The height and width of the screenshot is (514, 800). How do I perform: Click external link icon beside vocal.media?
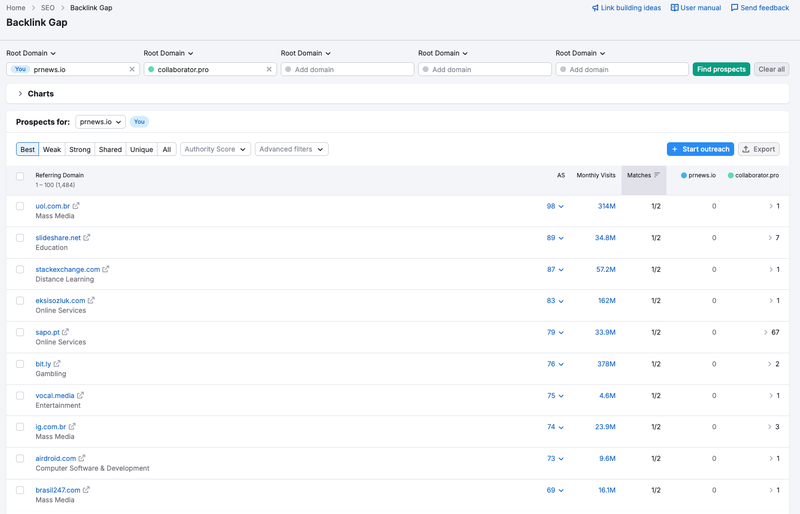[x=80, y=396]
